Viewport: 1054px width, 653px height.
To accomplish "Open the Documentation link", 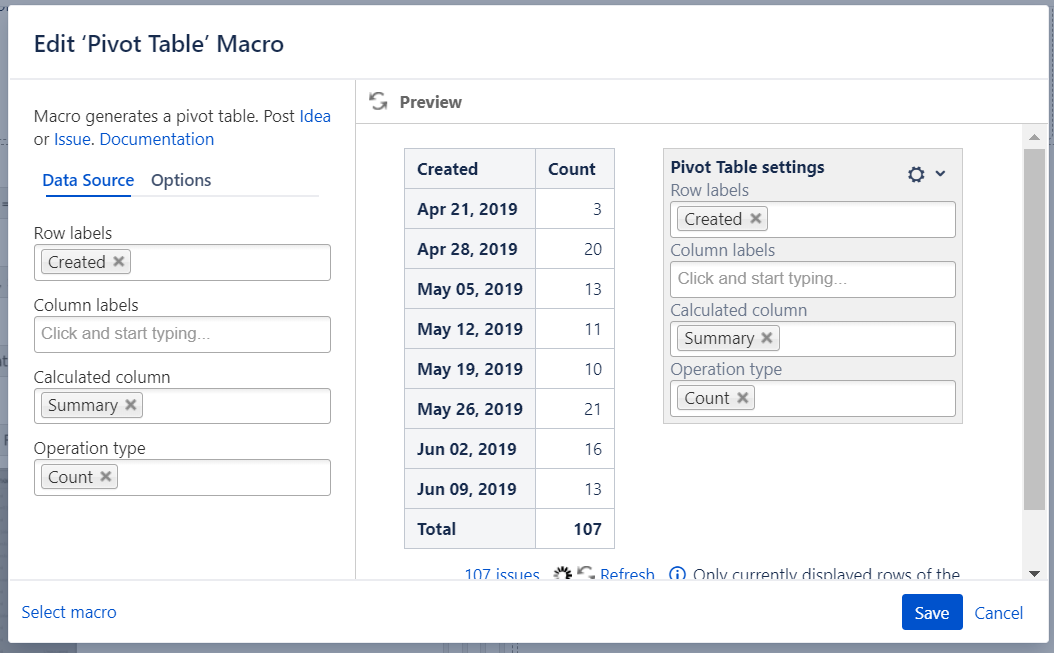I will pos(157,139).
